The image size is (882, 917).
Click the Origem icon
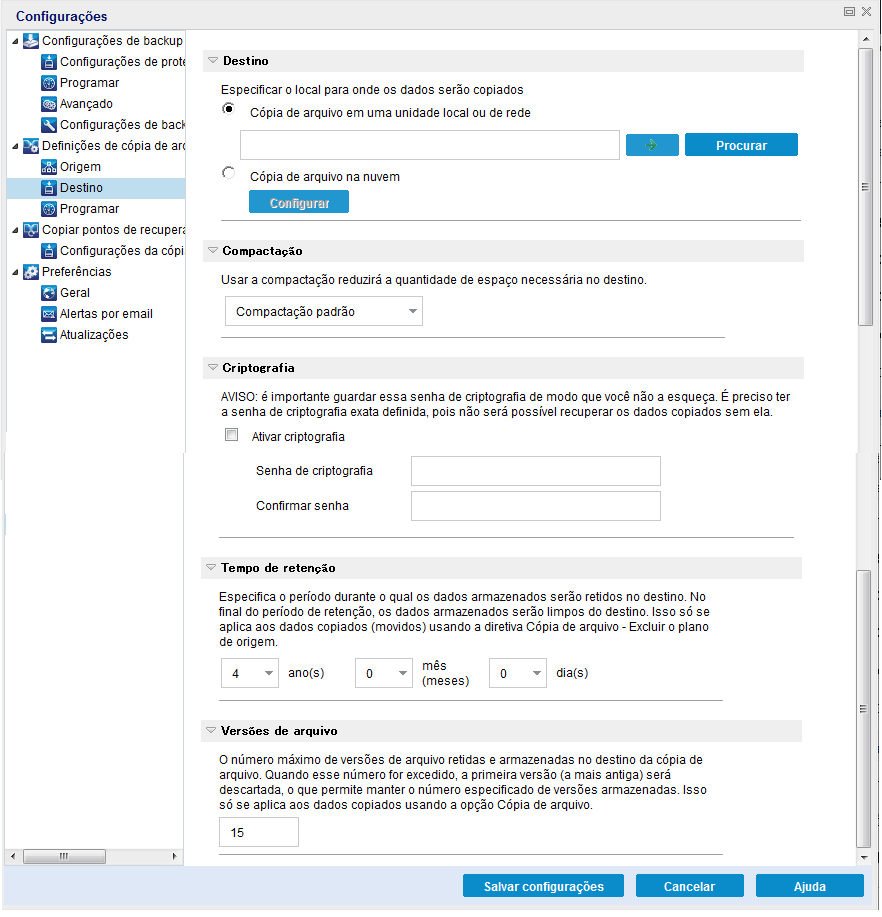49,167
